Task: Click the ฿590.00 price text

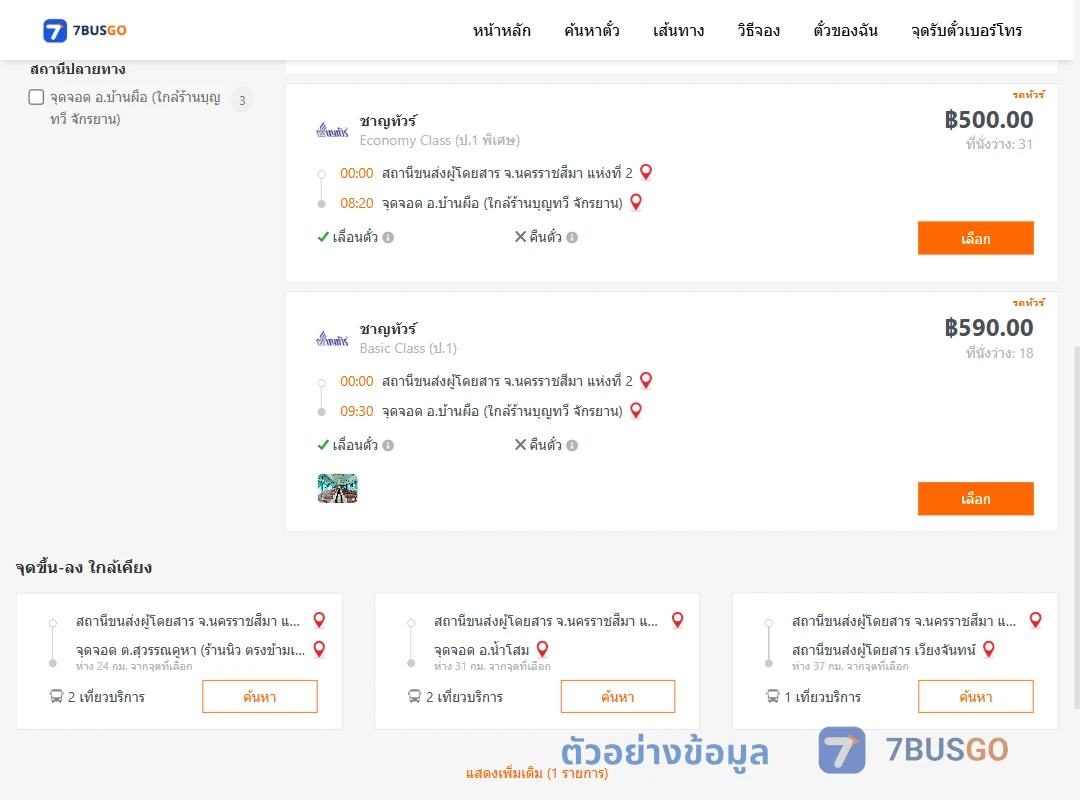Action: [988, 328]
